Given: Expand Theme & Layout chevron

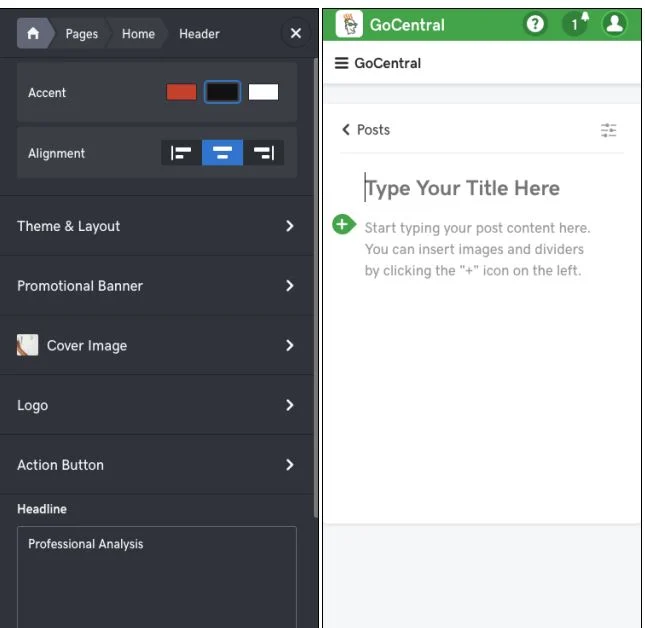Looking at the screenshot, I should tap(290, 226).
